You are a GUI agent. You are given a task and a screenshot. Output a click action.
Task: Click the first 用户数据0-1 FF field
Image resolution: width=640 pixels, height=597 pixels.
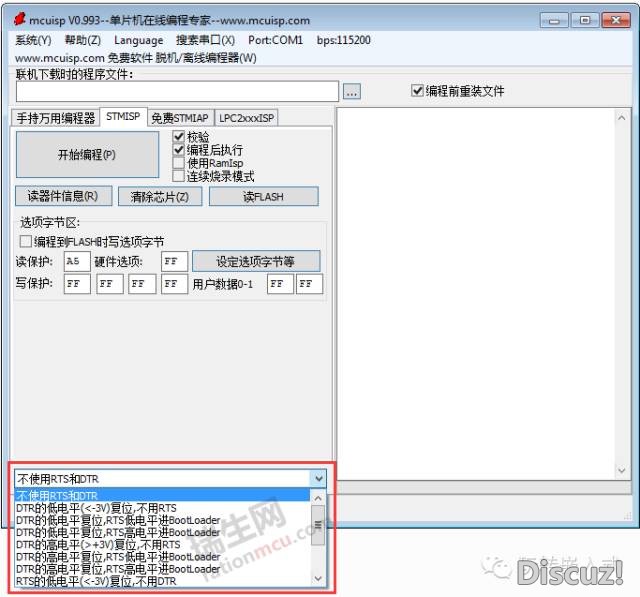click(x=280, y=284)
